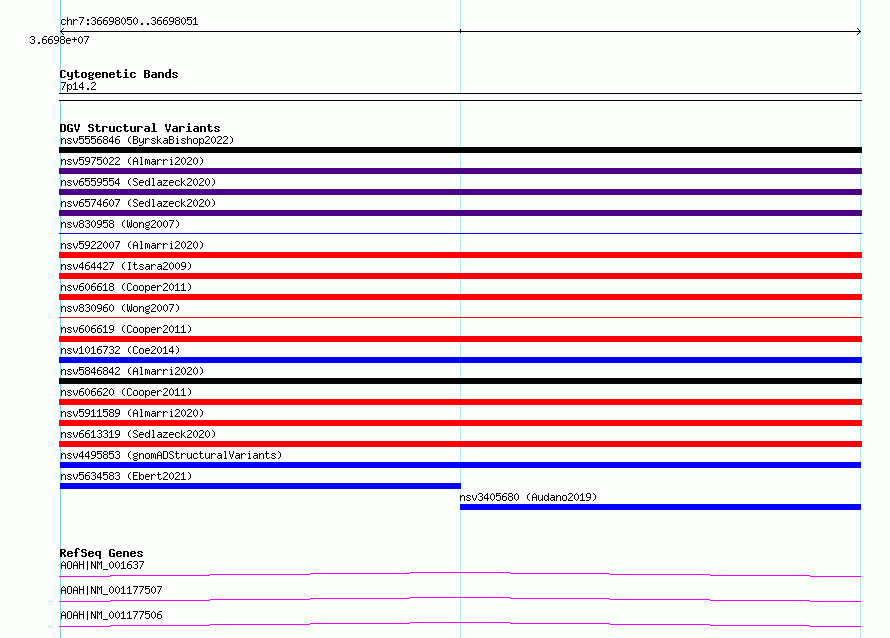The width and height of the screenshot is (890, 638).
Task: Open variant nsv5975022 (Almarri2020) label
Action: point(132,161)
